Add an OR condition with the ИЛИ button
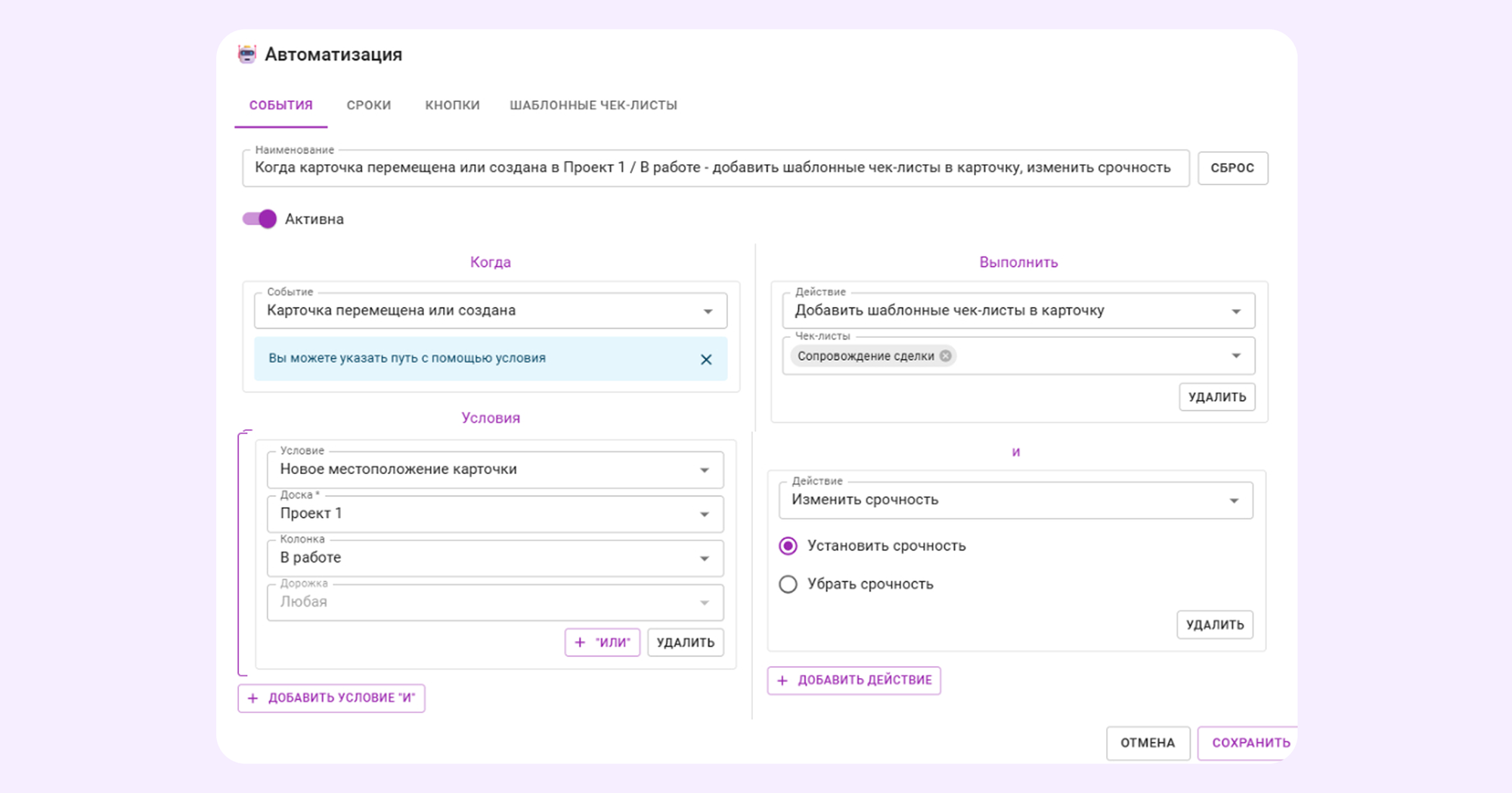 point(603,642)
